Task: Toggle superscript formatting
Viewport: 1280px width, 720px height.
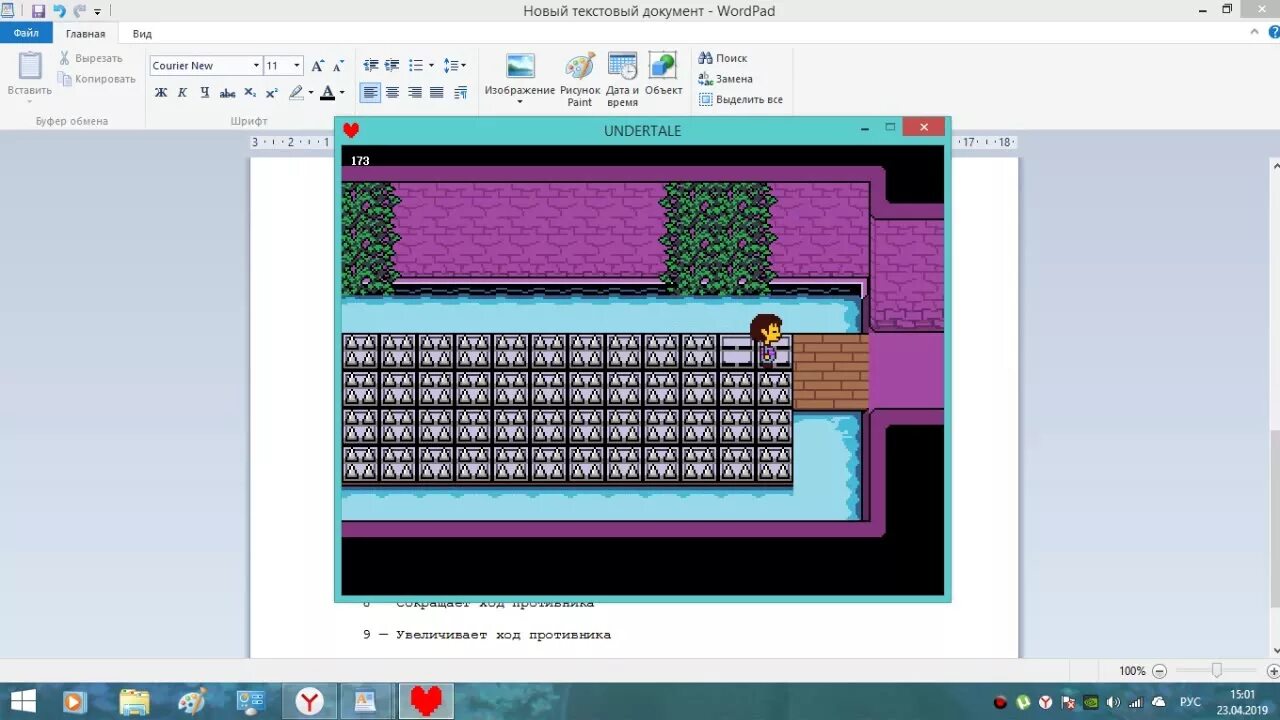Action: pyautogui.click(x=271, y=93)
